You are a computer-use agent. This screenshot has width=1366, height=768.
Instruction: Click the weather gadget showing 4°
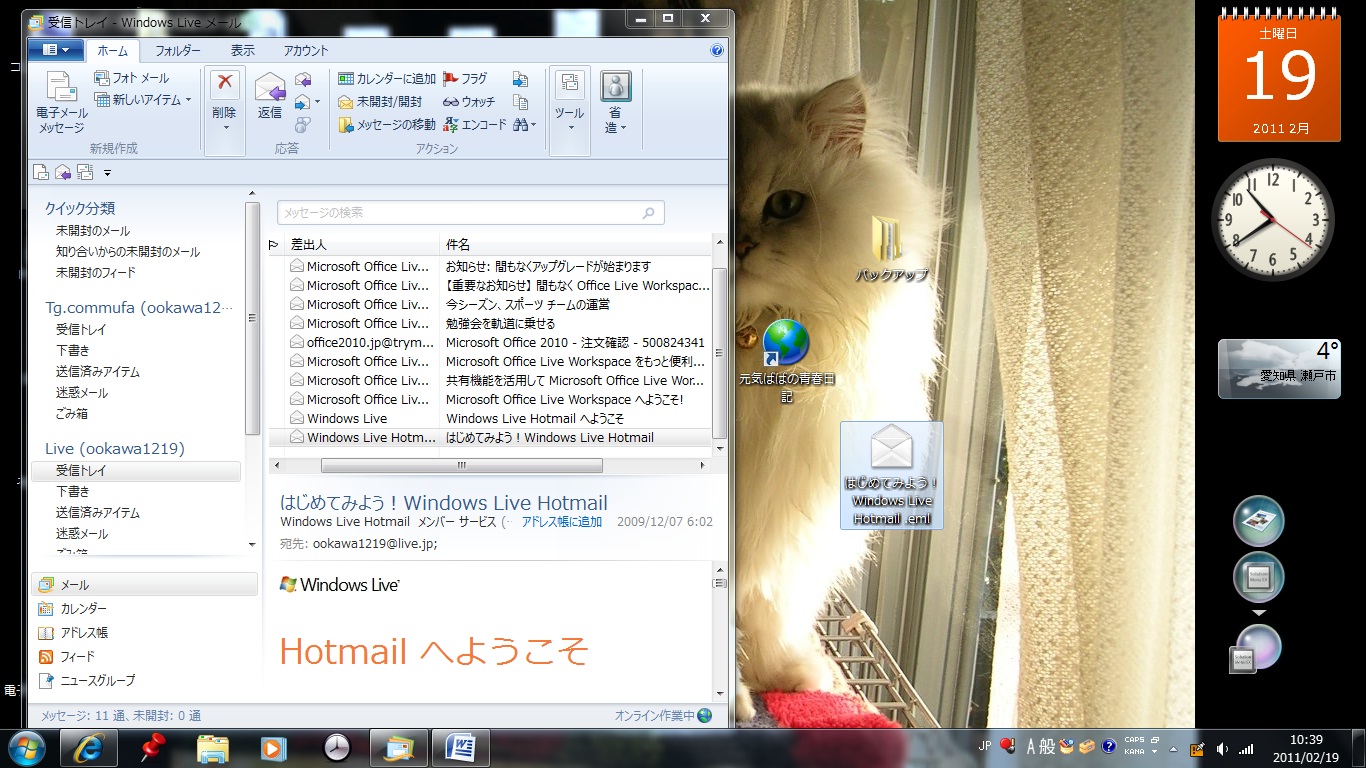(1280, 368)
